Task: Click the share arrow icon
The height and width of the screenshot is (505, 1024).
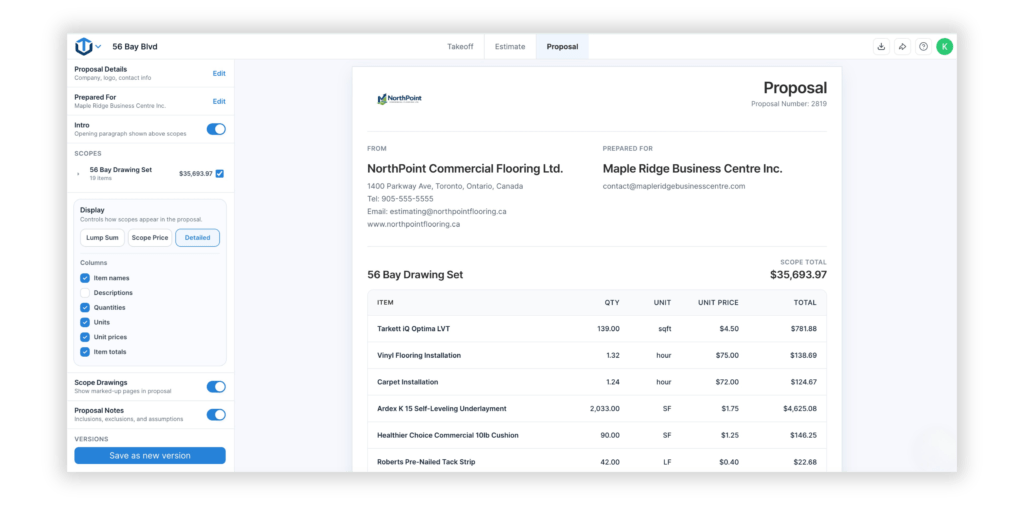Action: point(902,46)
